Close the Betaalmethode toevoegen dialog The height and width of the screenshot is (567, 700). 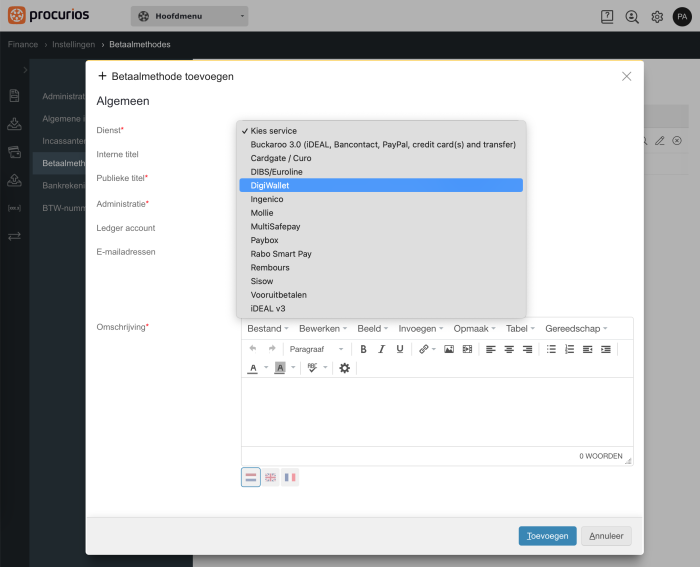[x=626, y=76]
